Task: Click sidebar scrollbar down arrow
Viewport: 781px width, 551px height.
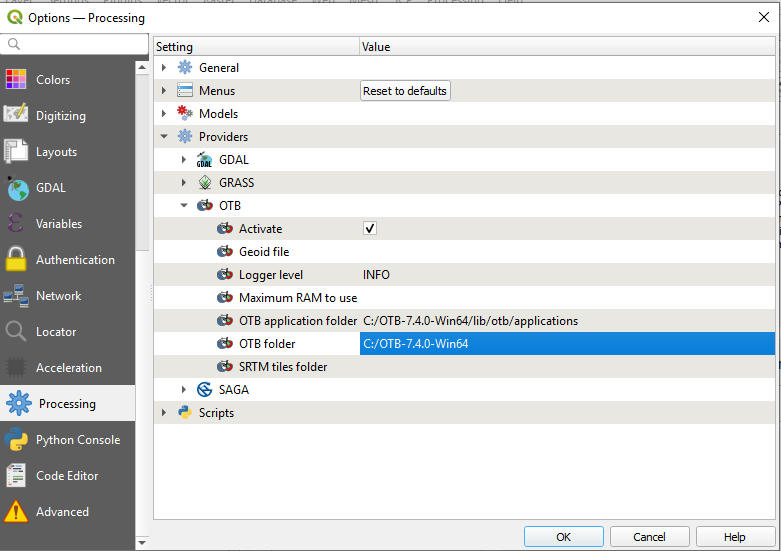Action: (x=142, y=543)
